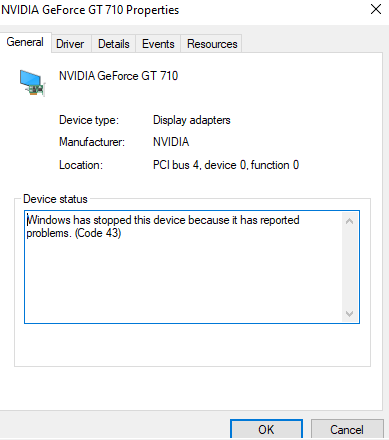
Task: Click the 'NVIDIA GeForce GT 710 Properties' title
Action: [x=90, y=10]
